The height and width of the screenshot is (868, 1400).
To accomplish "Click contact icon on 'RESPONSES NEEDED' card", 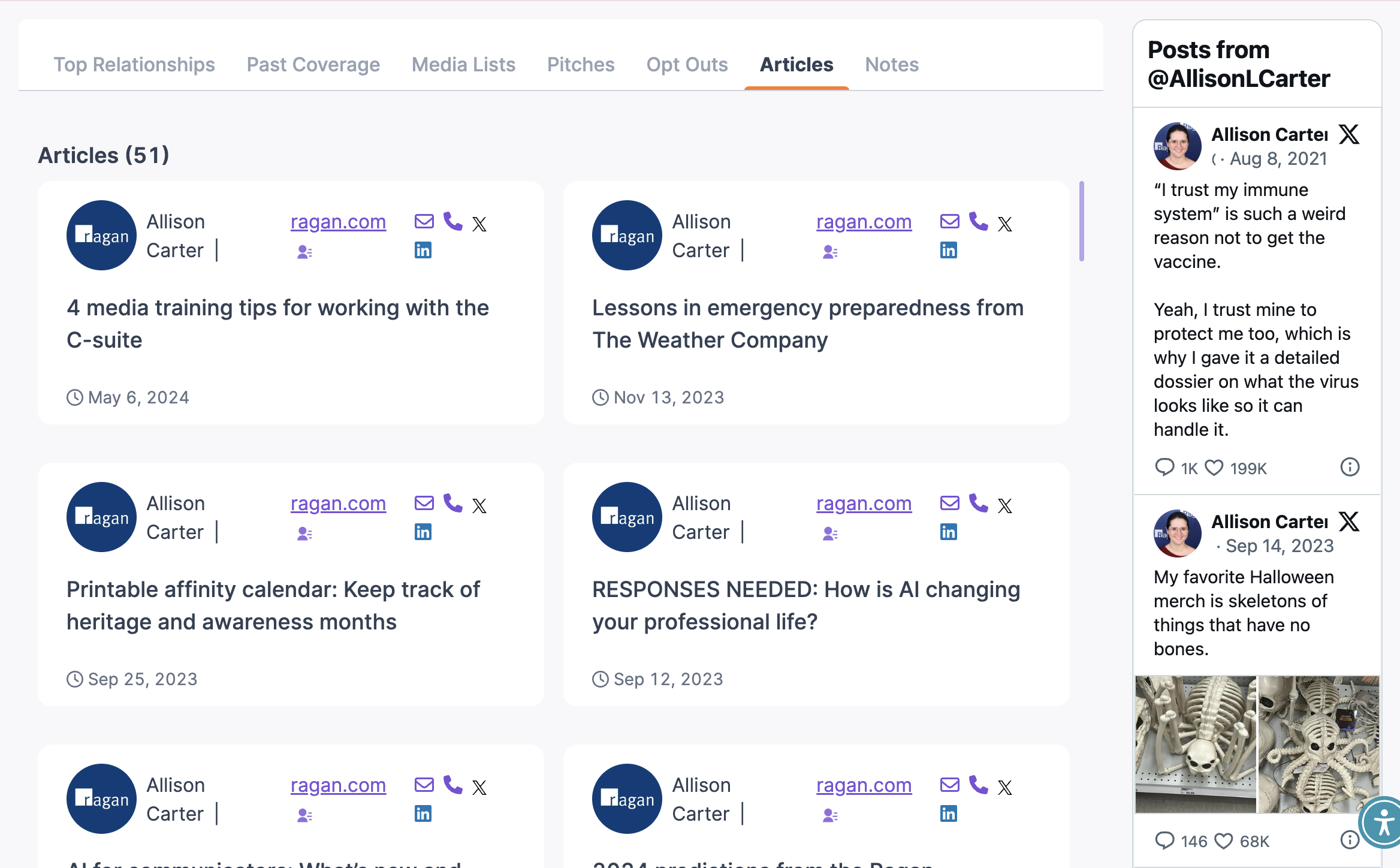I will [830, 534].
